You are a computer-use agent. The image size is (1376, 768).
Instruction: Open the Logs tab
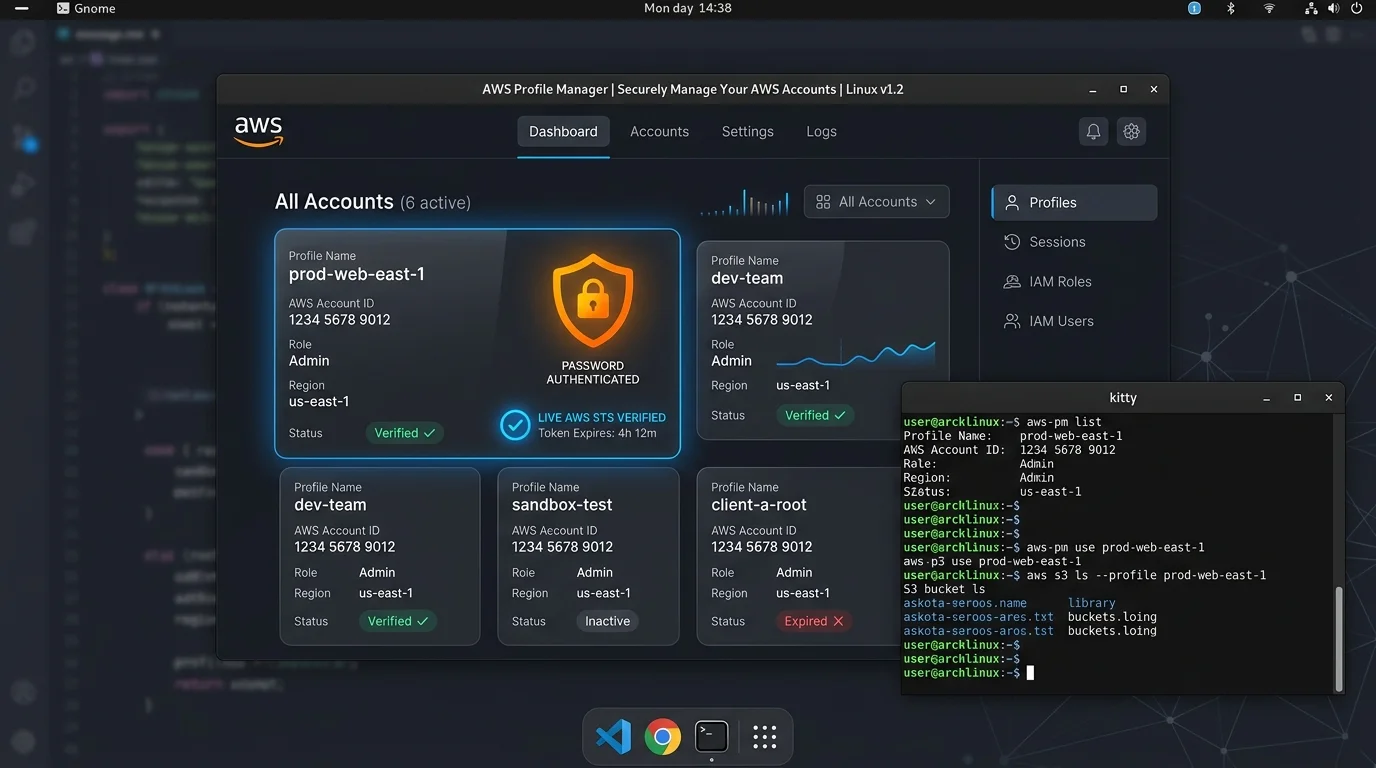click(x=821, y=132)
